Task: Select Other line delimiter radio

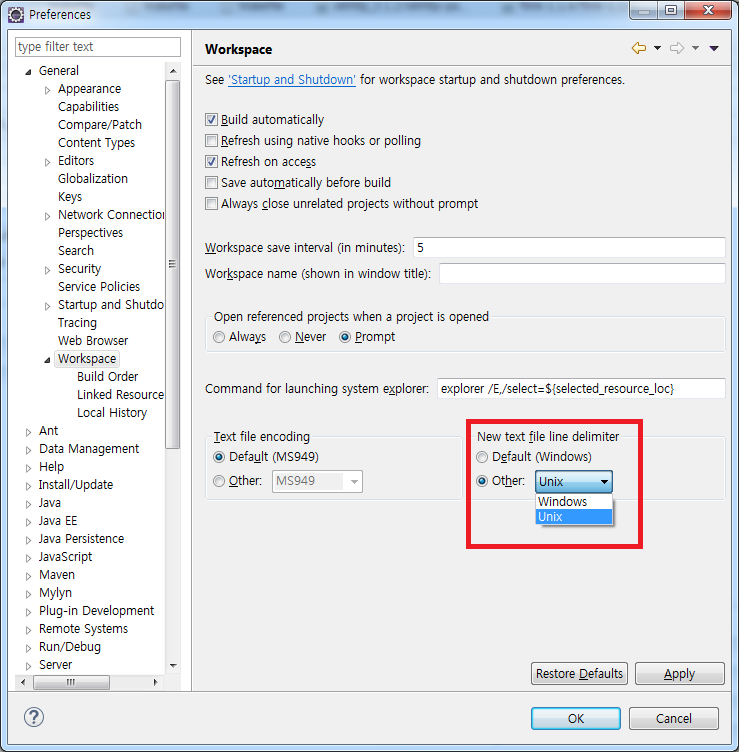Action: (x=482, y=481)
